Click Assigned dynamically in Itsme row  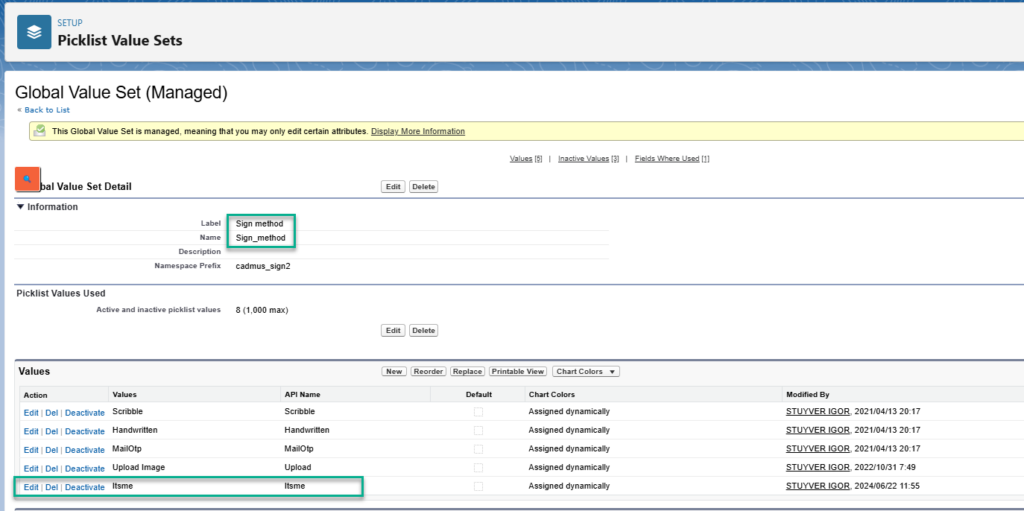[569, 486]
